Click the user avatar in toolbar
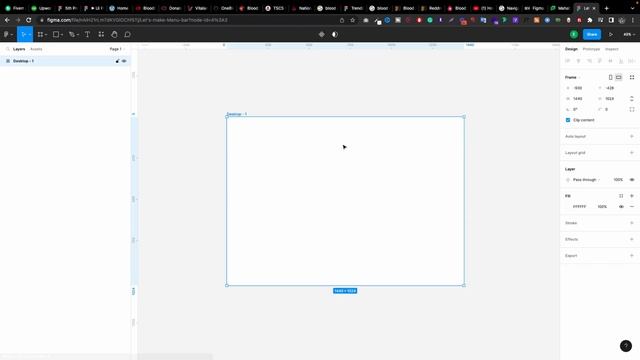 [x=574, y=35]
